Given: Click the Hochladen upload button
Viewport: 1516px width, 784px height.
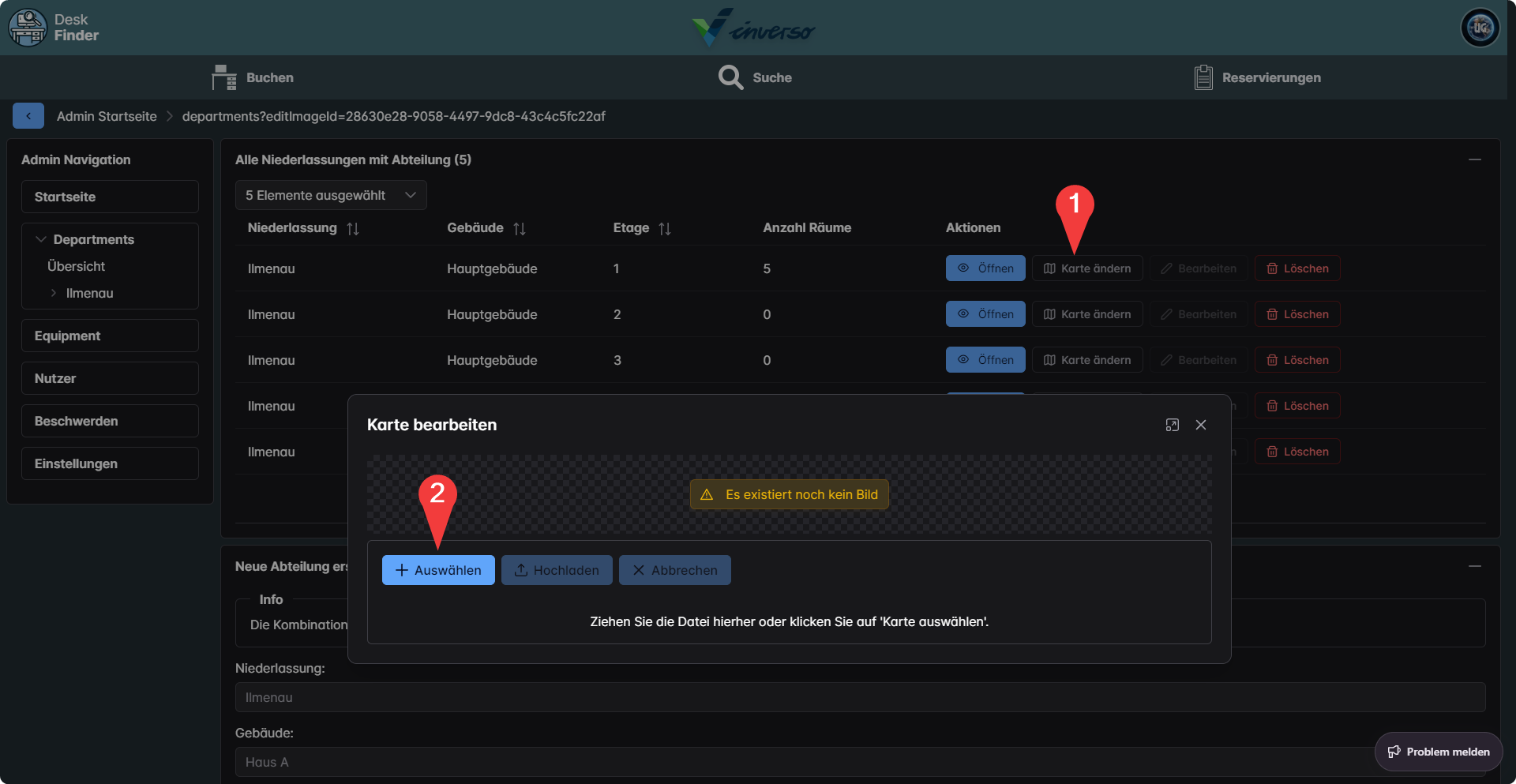Looking at the screenshot, I should (x=557, y=570).
